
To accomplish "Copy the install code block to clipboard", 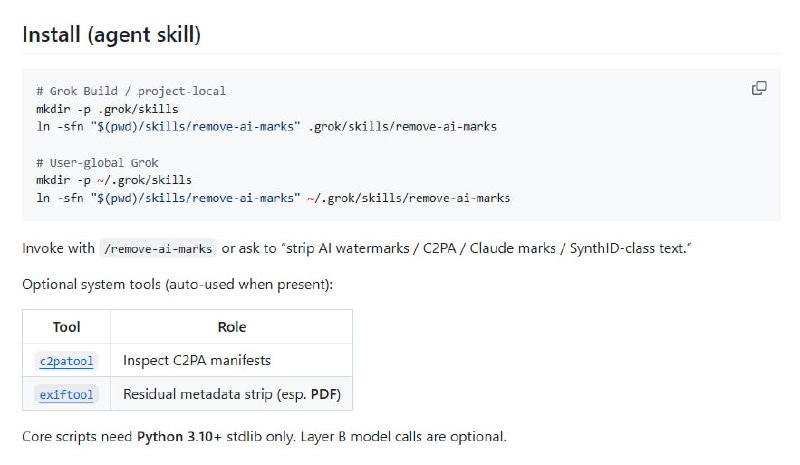I will click(759, 88).
